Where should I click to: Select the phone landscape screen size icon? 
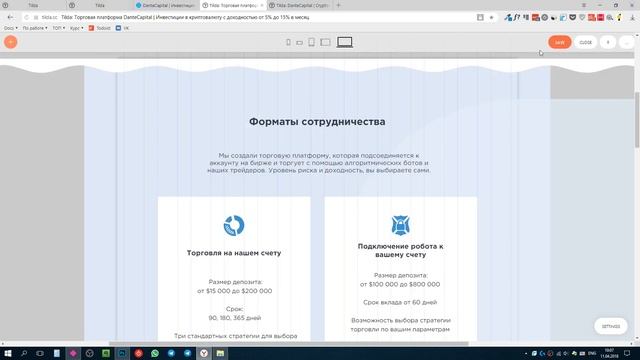(x=300, y=43)
